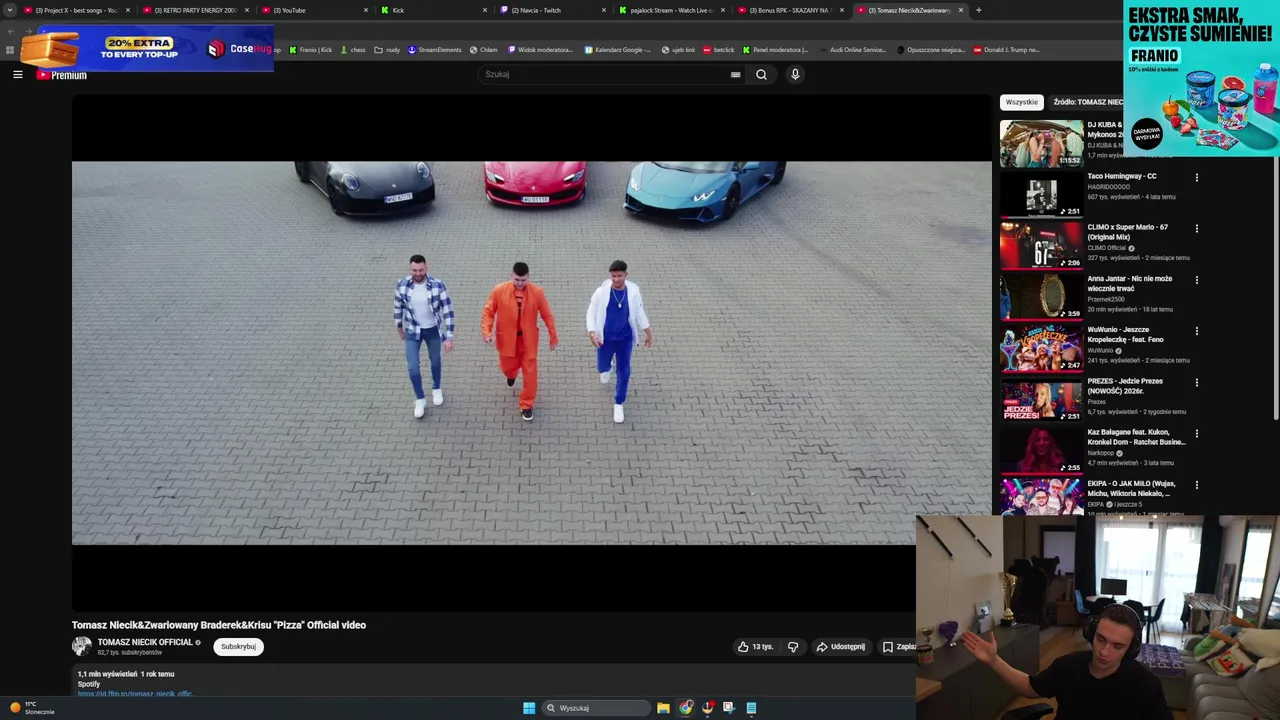
Task: Open the Franio ice cream ad overlay
Action: (1201, 78)
